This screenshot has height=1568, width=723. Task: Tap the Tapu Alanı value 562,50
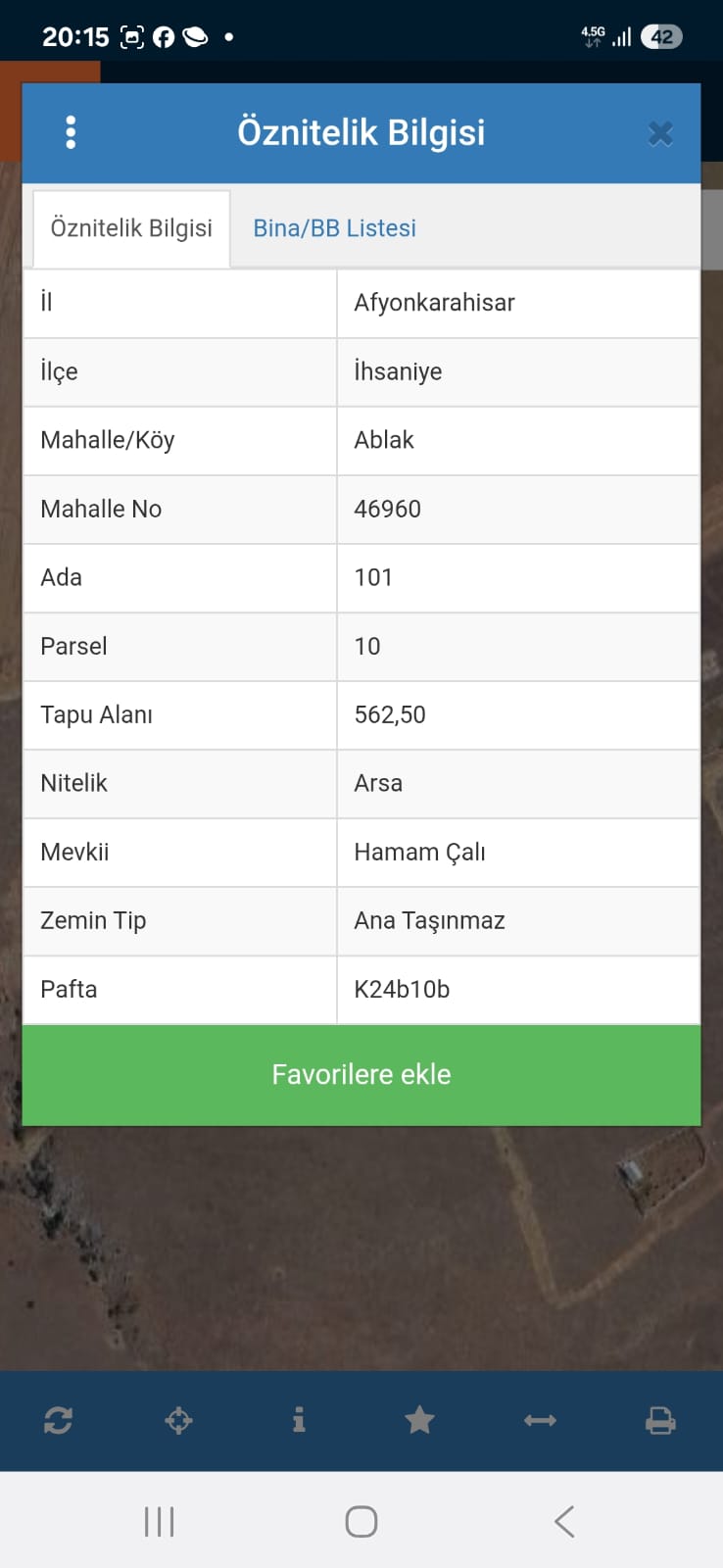coord(390,714)
